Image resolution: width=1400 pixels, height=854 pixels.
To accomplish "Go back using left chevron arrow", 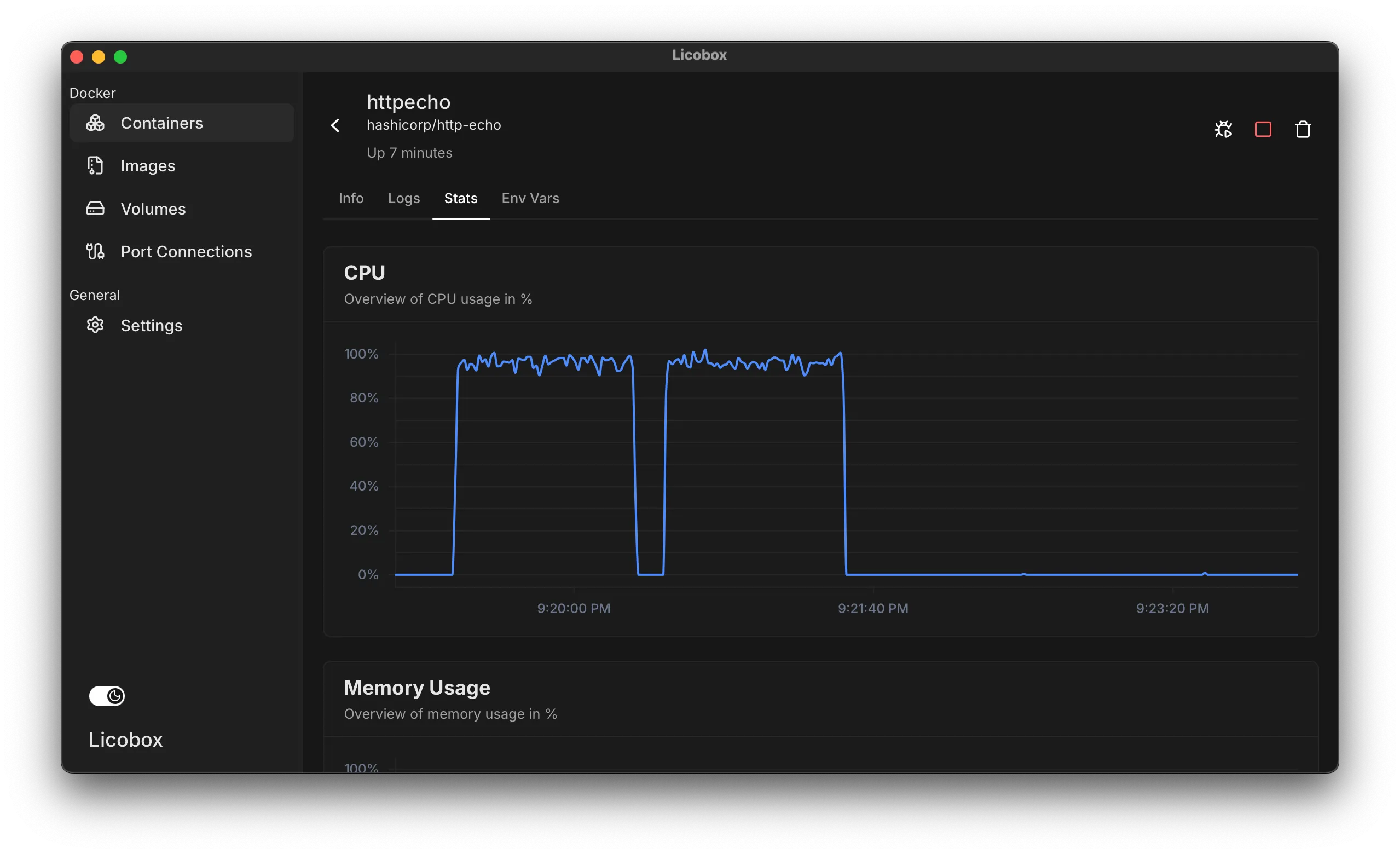I will coord(335,125).
